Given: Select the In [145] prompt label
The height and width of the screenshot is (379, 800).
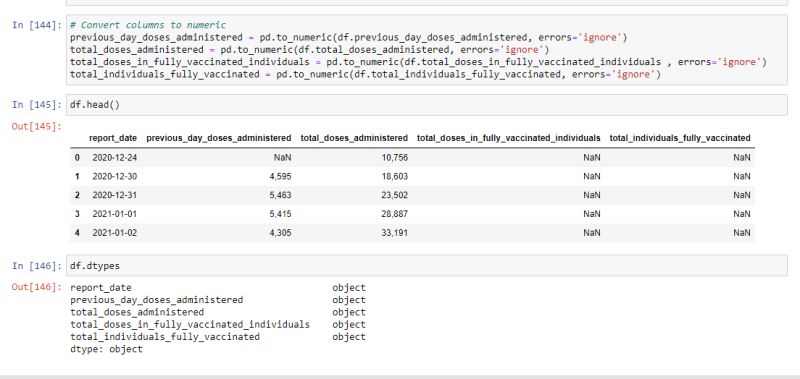Looking at the screenshot, I should (37, 105).
